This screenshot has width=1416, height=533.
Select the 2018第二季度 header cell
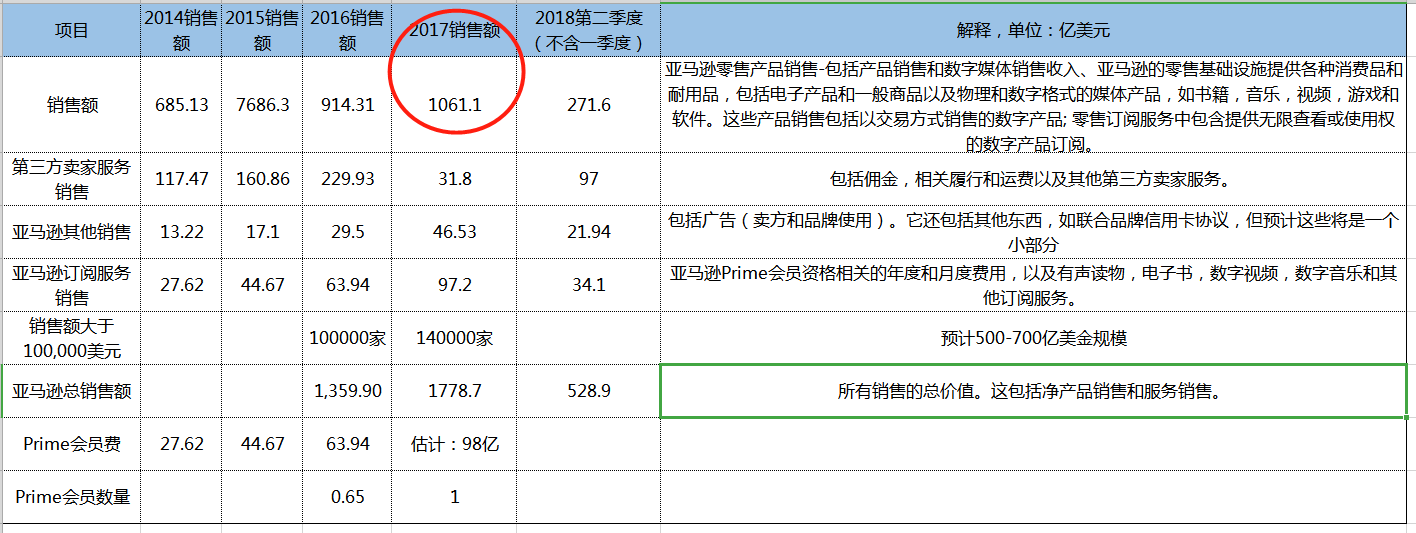click(588, 30)
